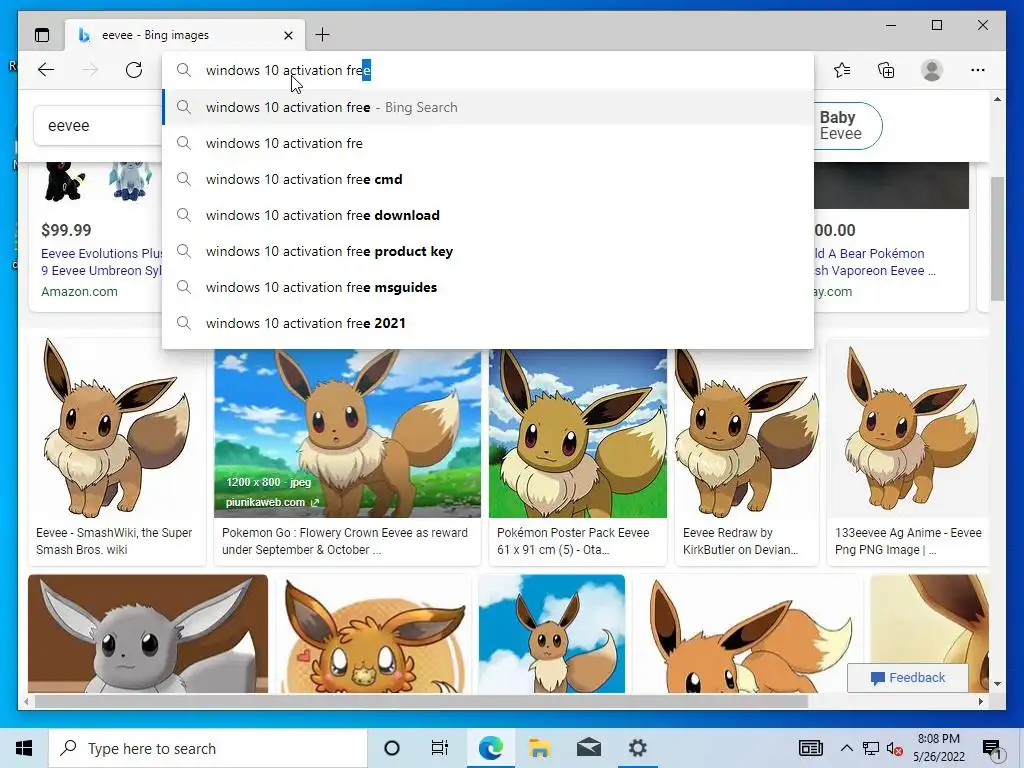Screen dimensions: 1024x768
Task: Open Eevee Redraw by KirkButler image
Action: point(746,434)
